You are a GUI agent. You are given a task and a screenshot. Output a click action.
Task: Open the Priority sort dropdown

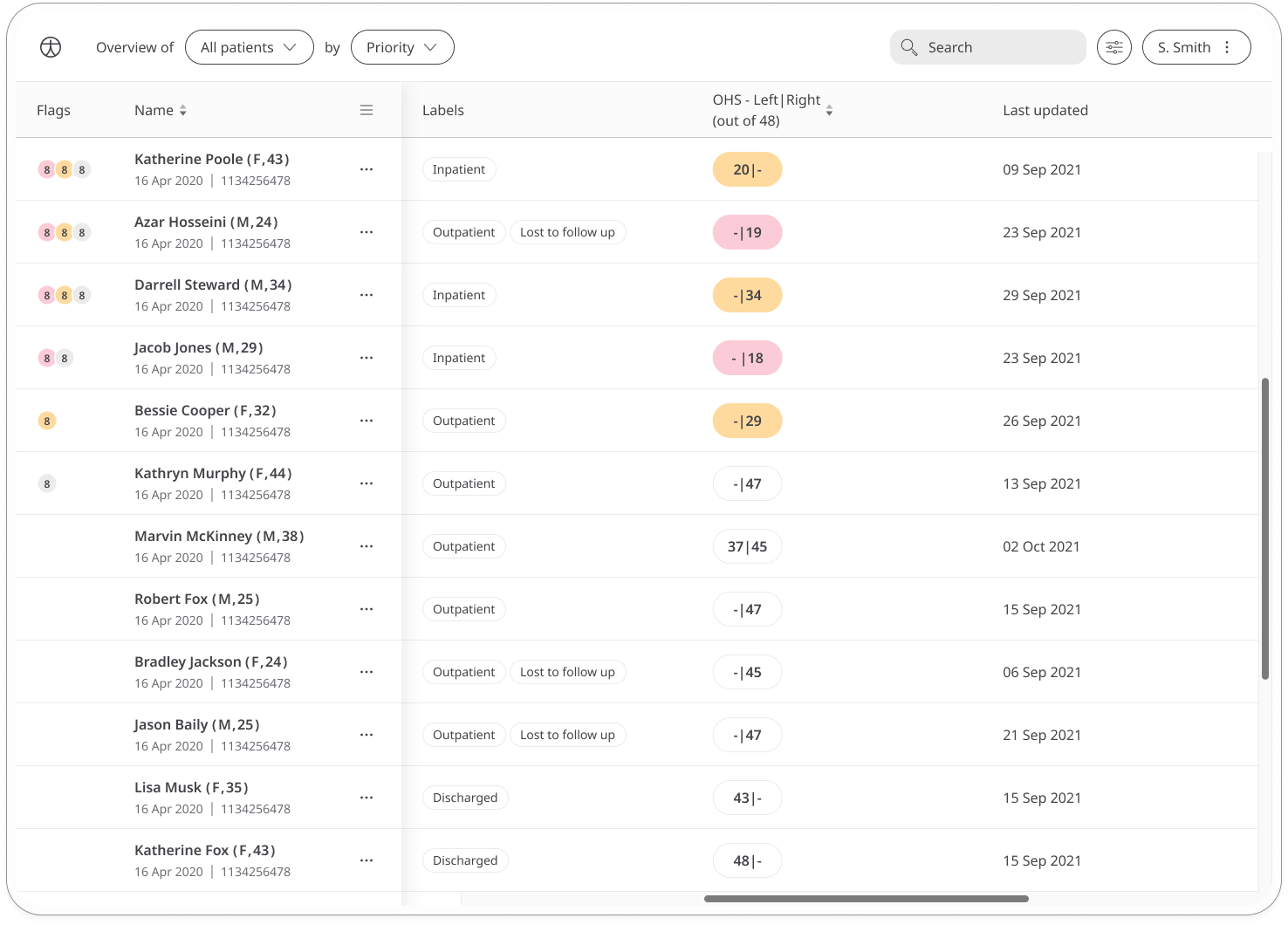pos(402,47)
